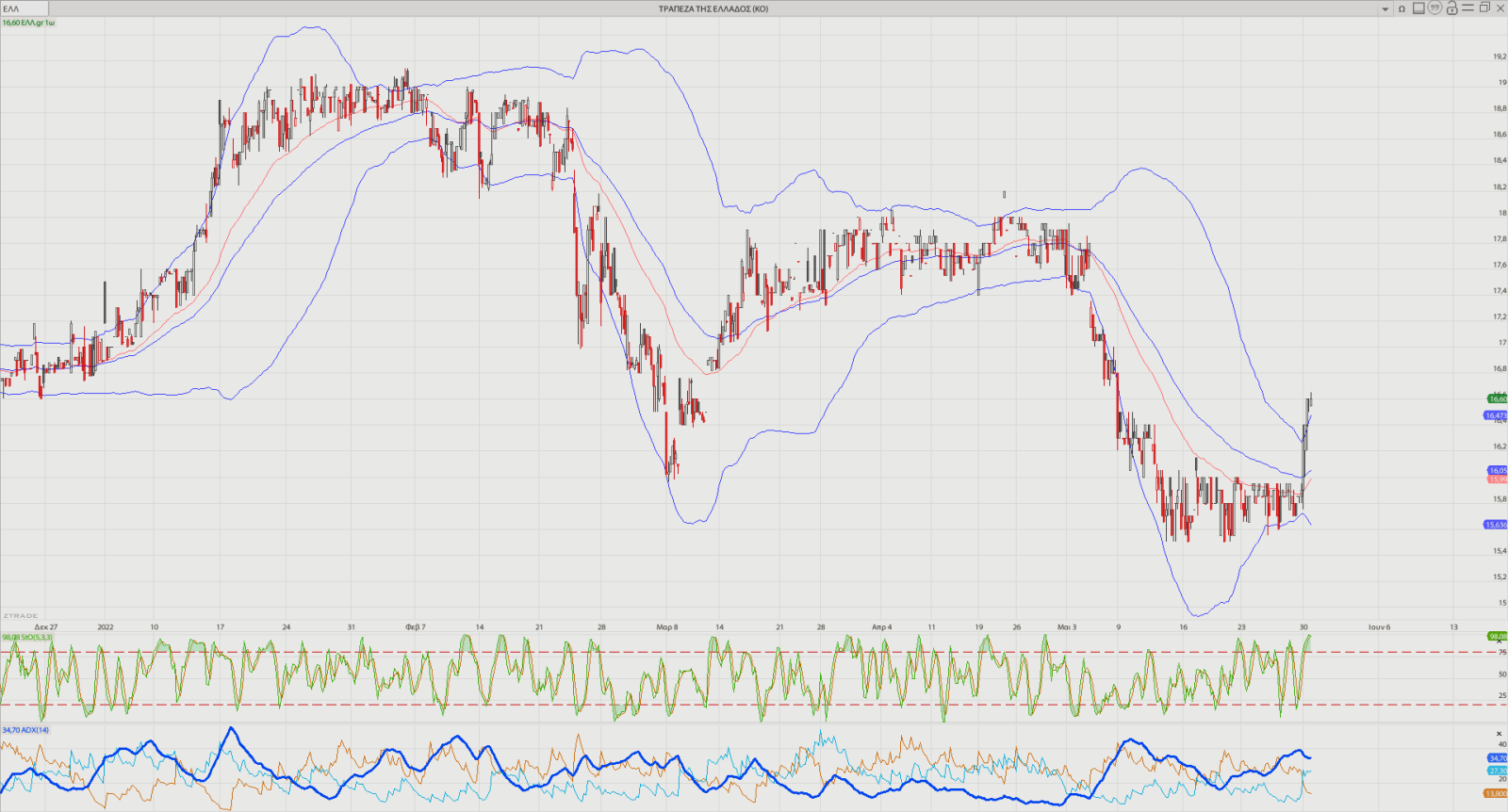The image size is (1508, 812).
Task: Click the Δεκ 27 date on time axis
Action: point(46,626)
